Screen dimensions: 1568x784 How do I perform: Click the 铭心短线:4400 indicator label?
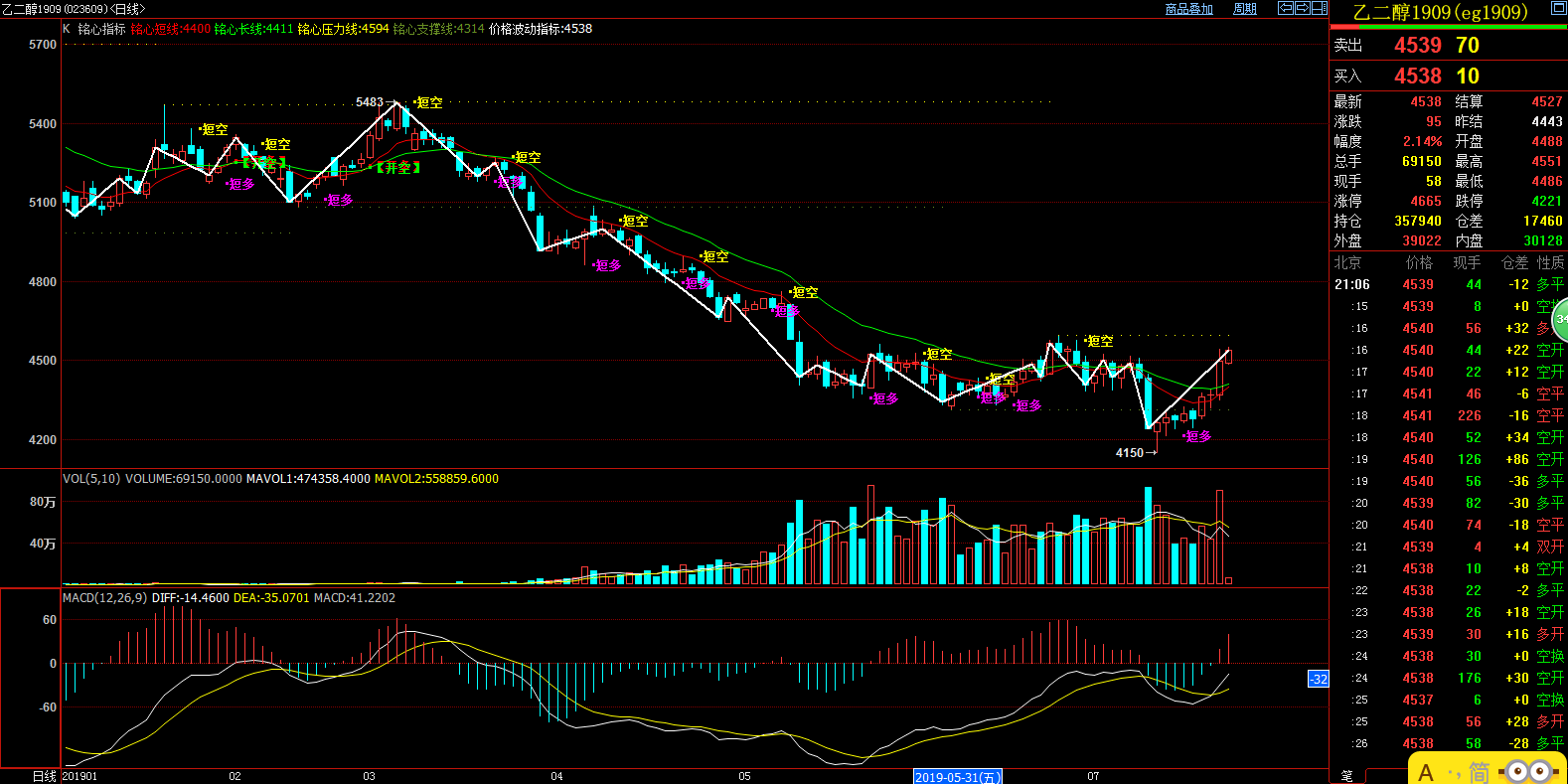170,29
